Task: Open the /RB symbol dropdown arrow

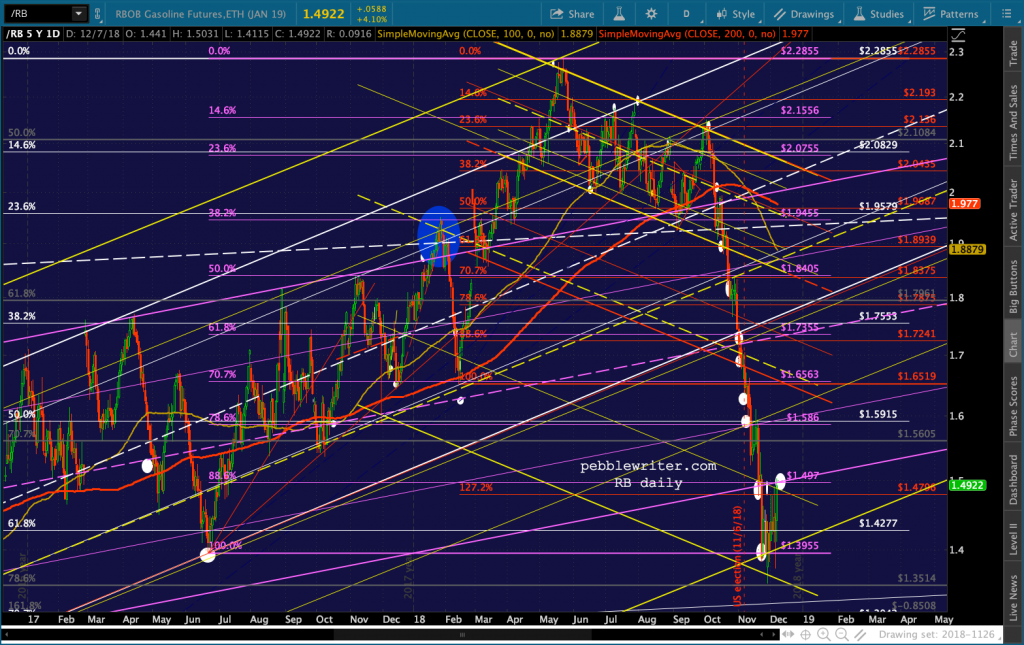Action: coord(78,13)
